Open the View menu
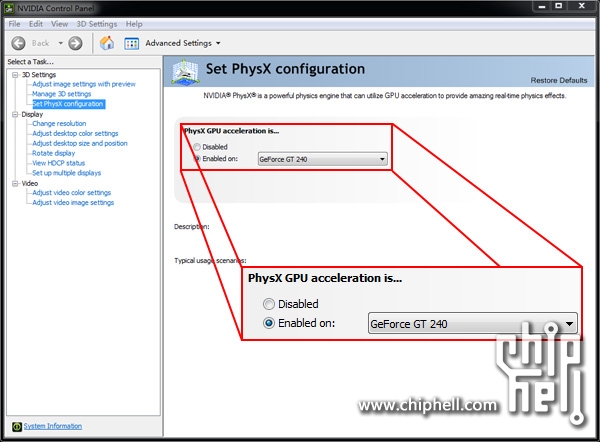600x442 pixels. pos(59,24)
